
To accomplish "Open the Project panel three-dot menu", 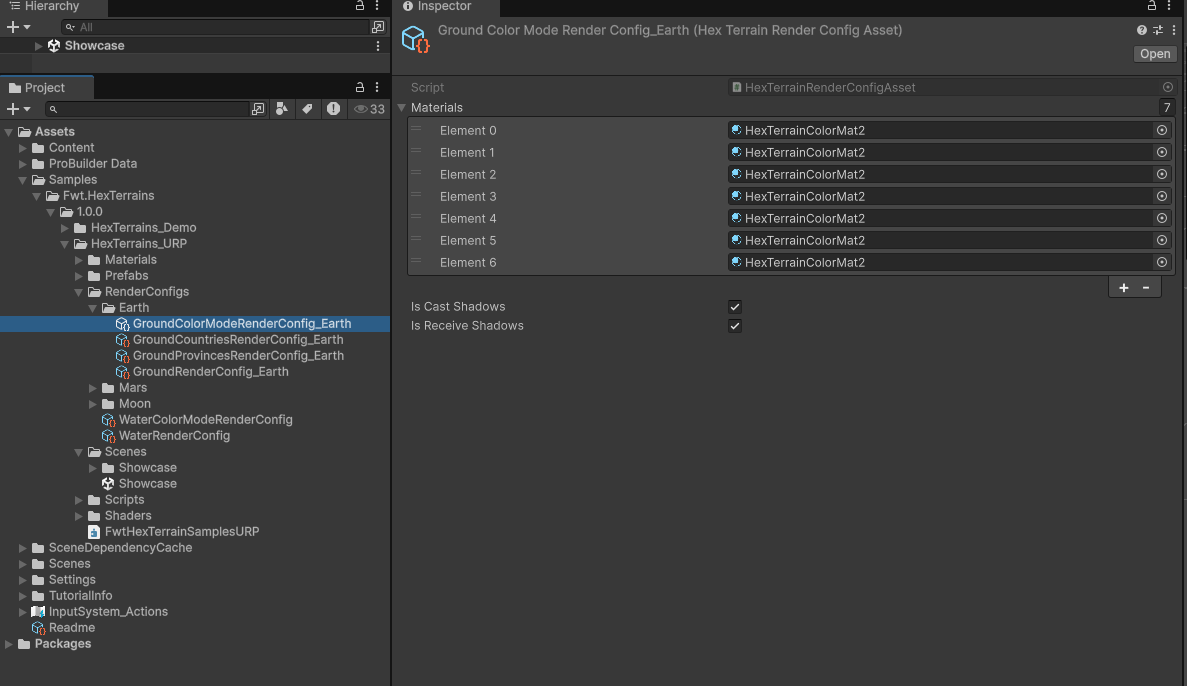I will pyautogui.click(x=377, y=88).
